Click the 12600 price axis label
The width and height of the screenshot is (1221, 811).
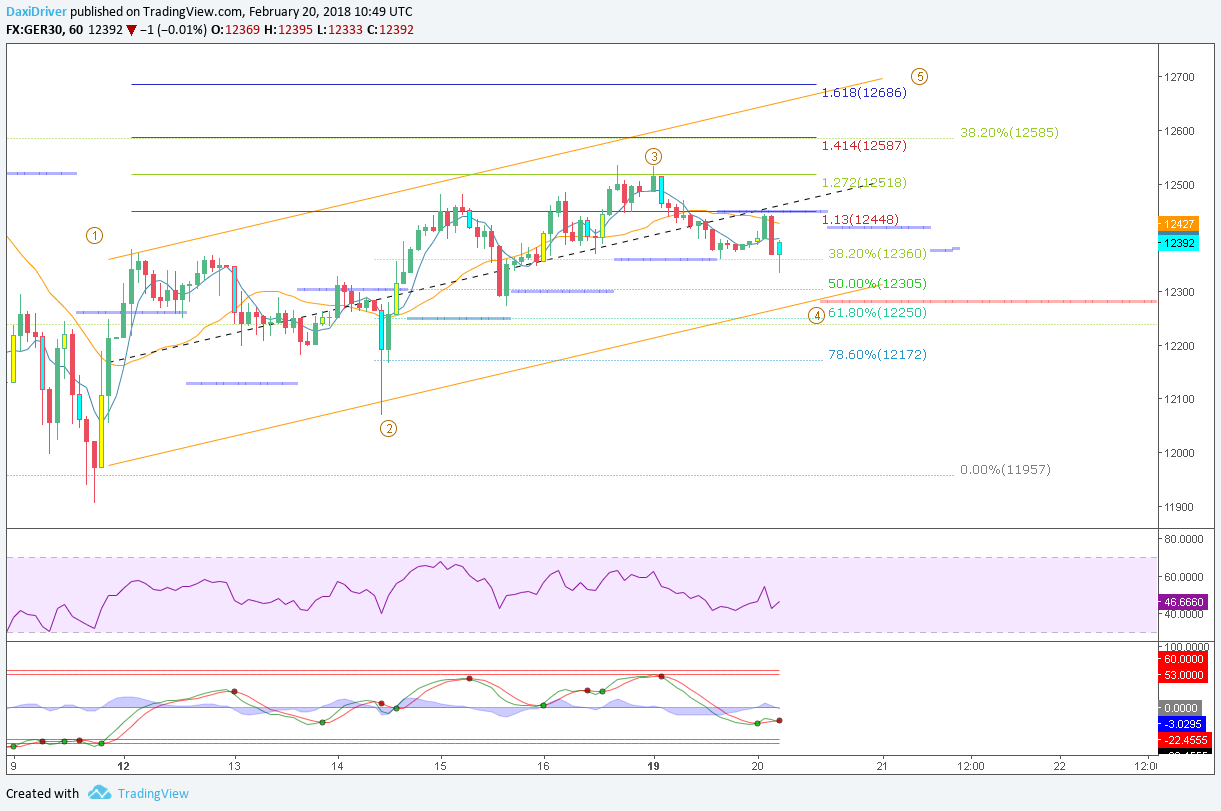[1178, 131]
